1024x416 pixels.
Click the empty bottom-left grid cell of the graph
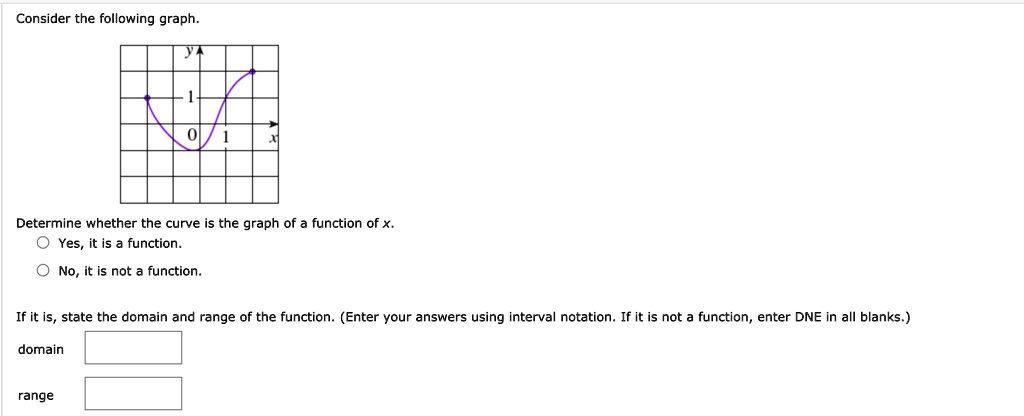(133, 189)
